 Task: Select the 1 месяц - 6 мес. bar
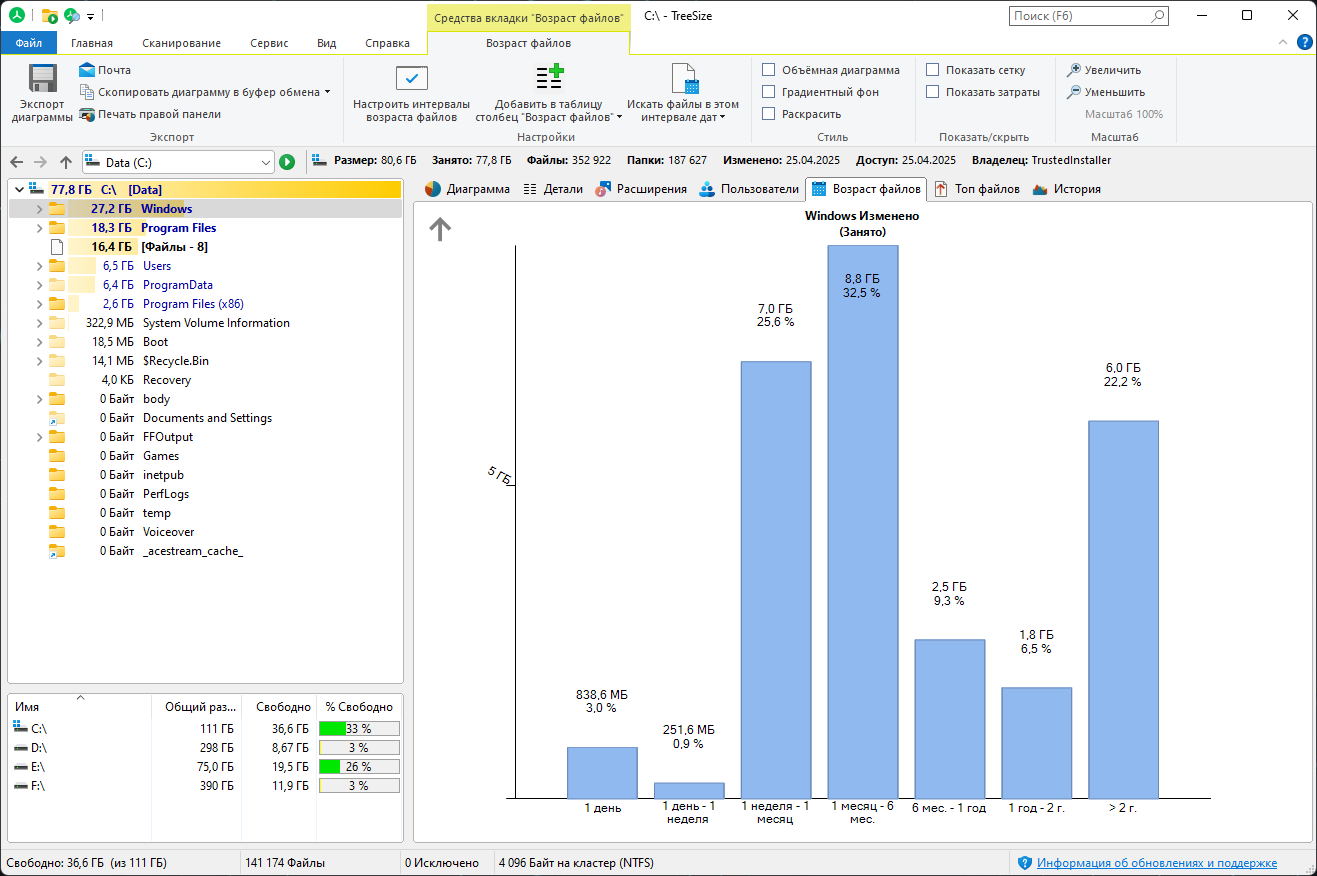[x=862, y=522]
